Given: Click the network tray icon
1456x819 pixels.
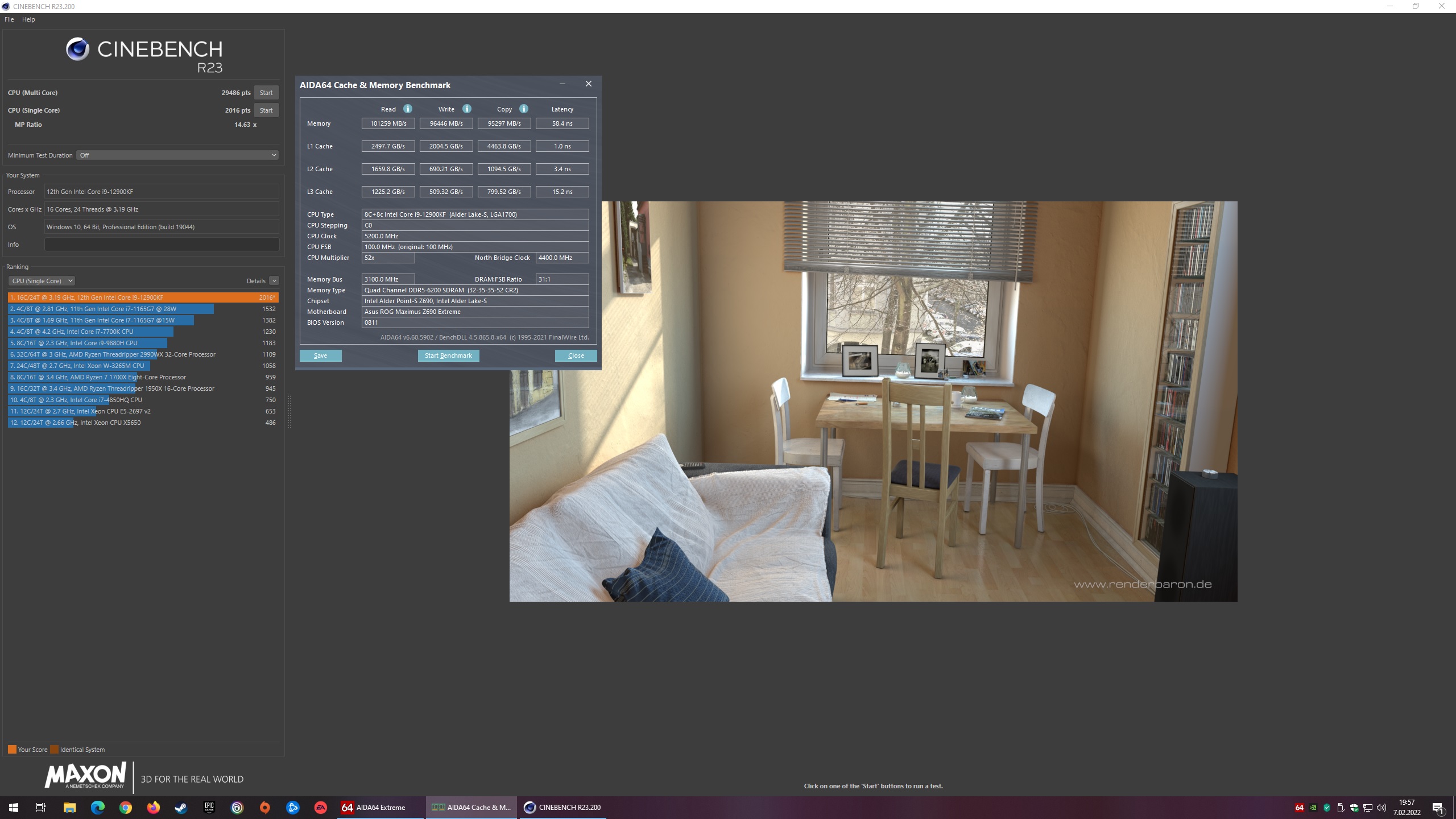Looking at the screenshot, I should coord(1367,808).
